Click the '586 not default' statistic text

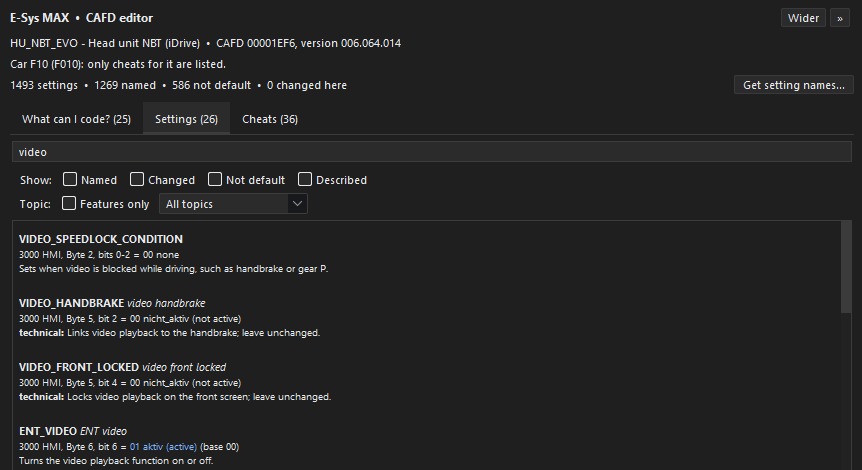(x=211, y=85)
